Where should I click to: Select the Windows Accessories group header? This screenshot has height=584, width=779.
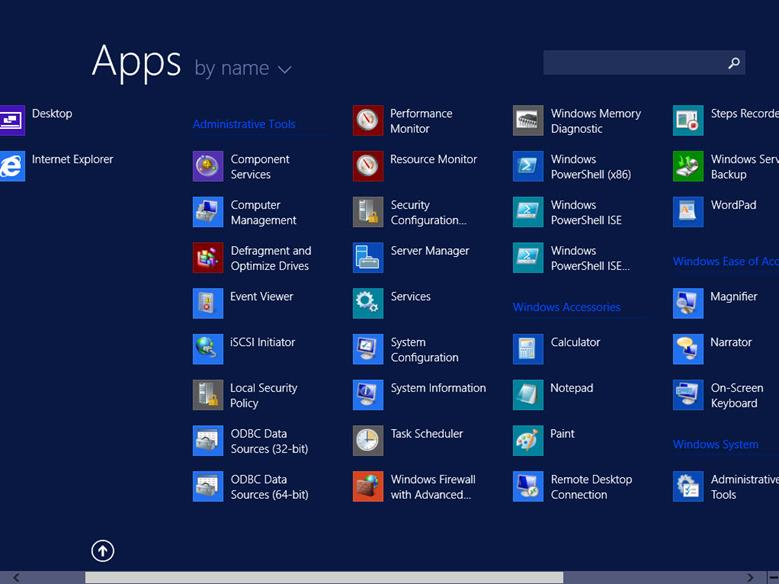coord(566,307)
